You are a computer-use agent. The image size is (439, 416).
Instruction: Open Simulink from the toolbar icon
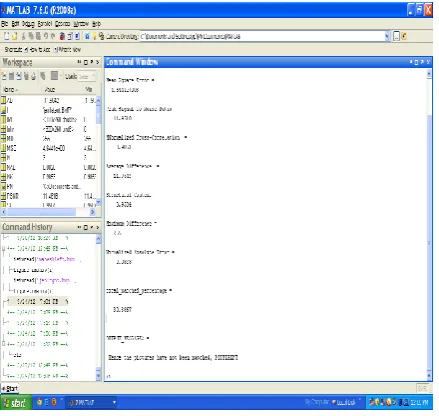pyautogui.click(x=62, y=36)
